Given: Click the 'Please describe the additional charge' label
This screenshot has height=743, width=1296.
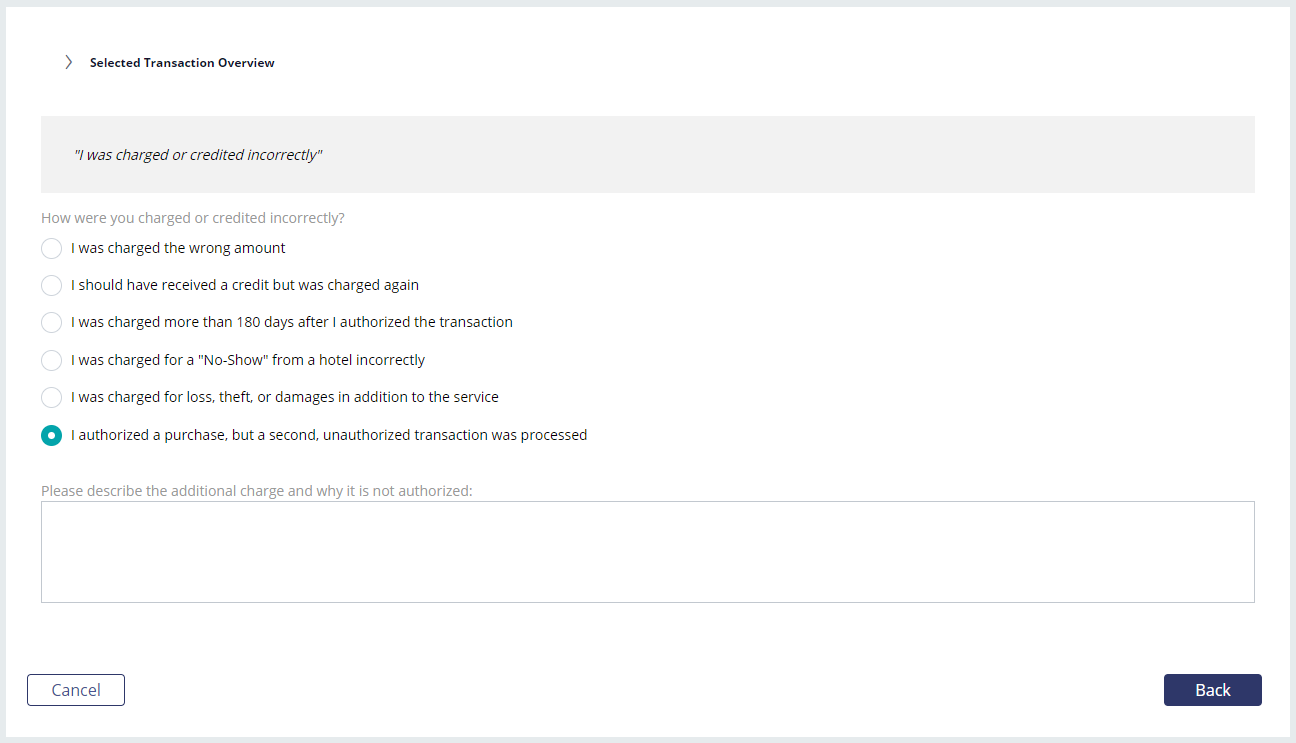Looking at the screenshot, I should pyautogui.click(x=257, y=491).
